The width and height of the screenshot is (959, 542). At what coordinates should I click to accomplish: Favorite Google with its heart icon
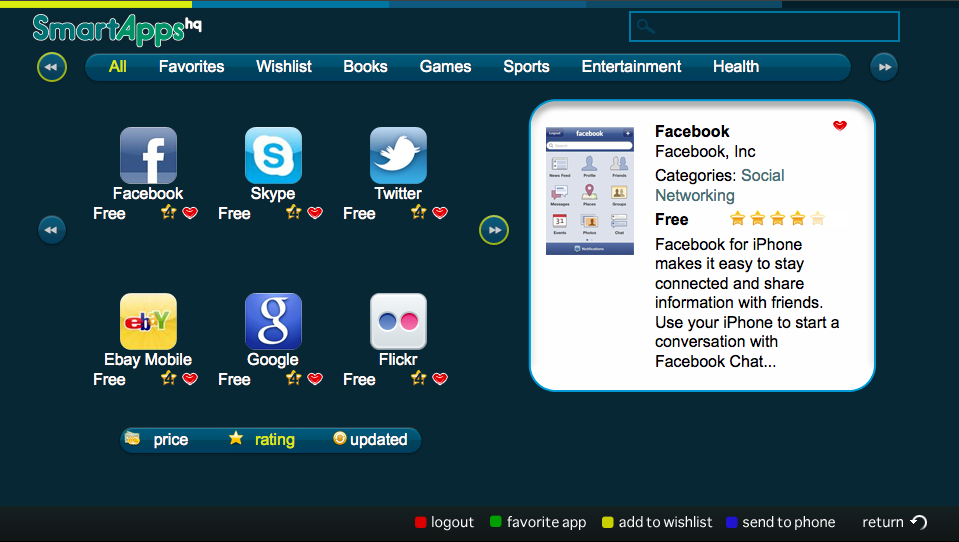click(x=315, y=379)
